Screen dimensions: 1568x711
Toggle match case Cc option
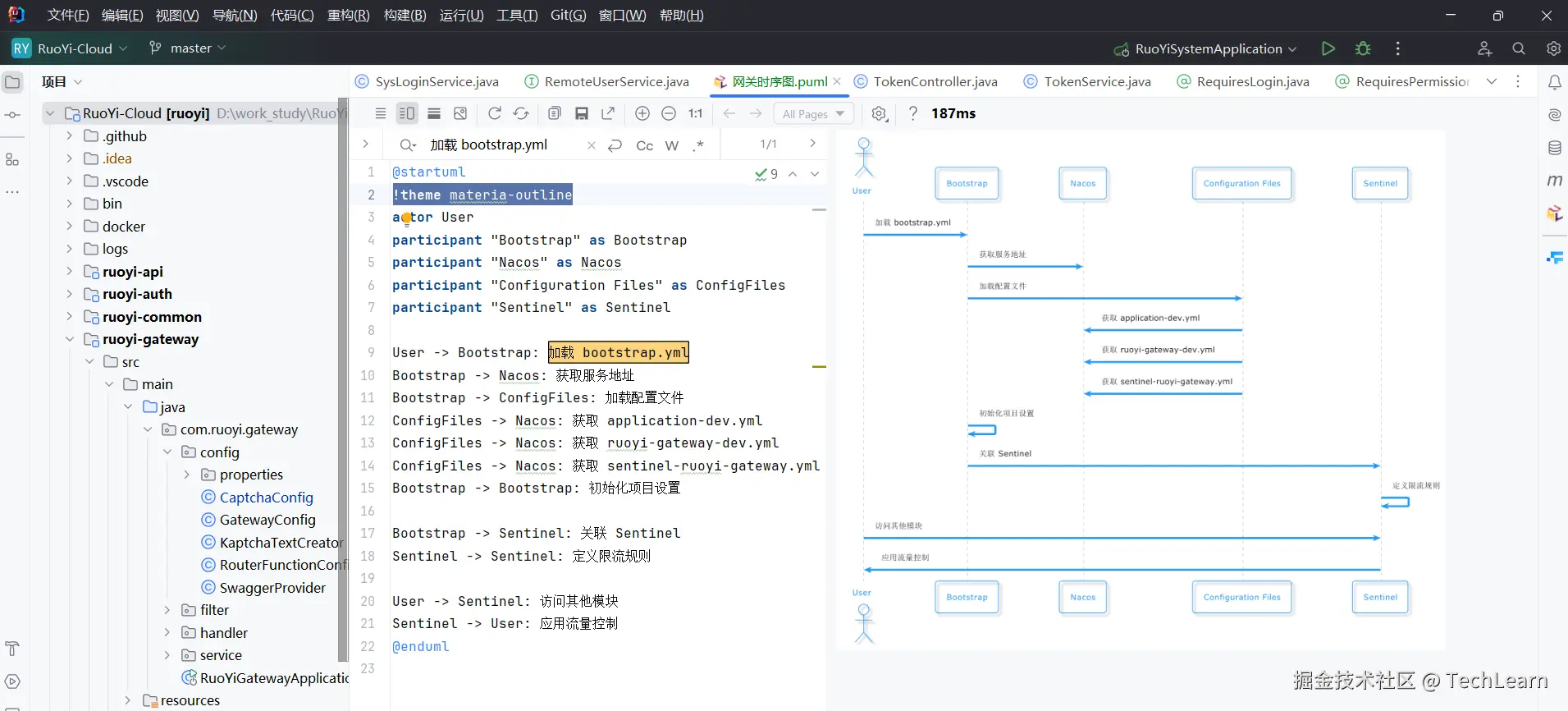click(x=645, y=145)
